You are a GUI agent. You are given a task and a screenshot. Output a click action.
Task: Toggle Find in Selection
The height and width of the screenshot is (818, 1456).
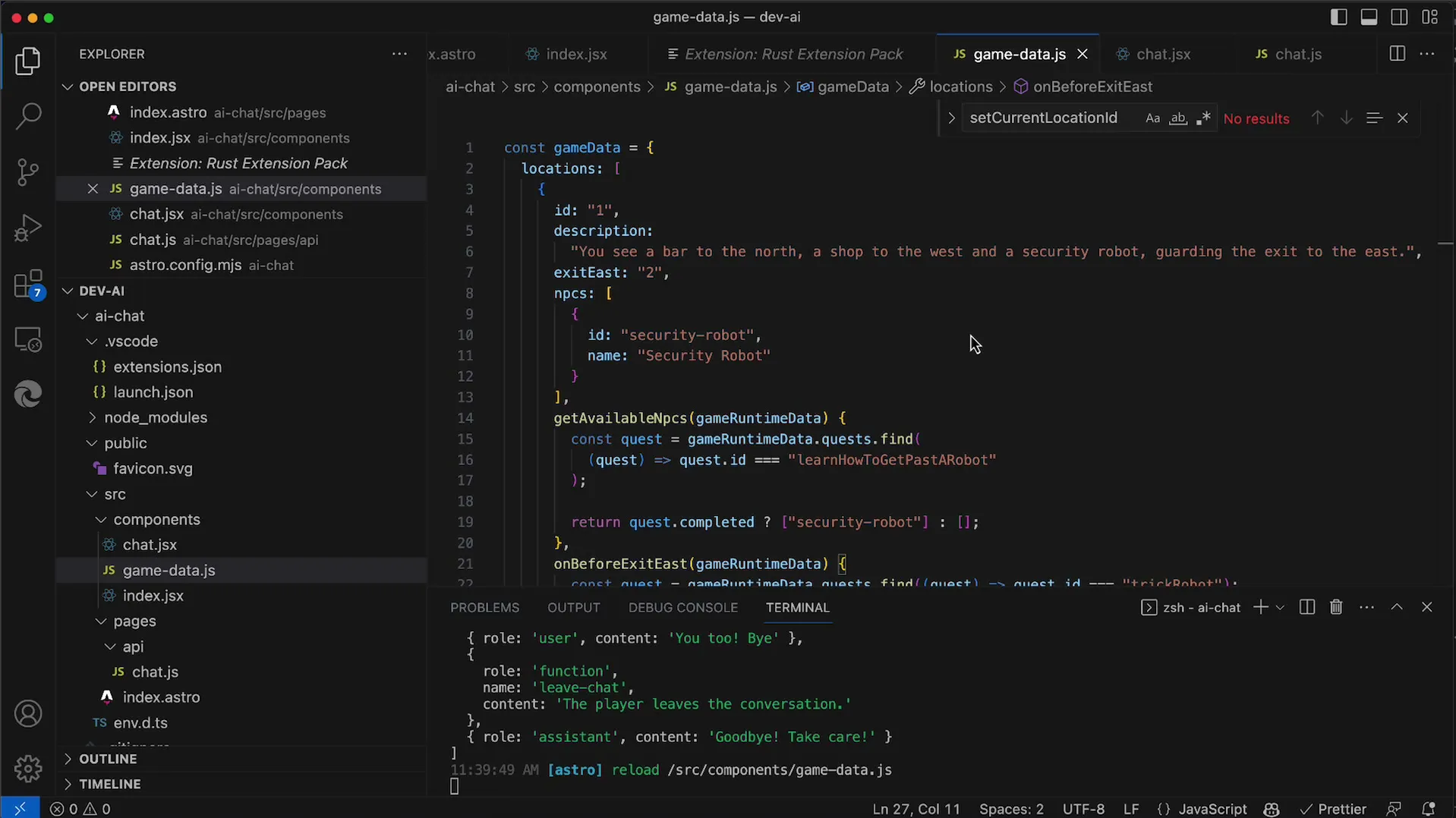click(x=1374, y=118)
